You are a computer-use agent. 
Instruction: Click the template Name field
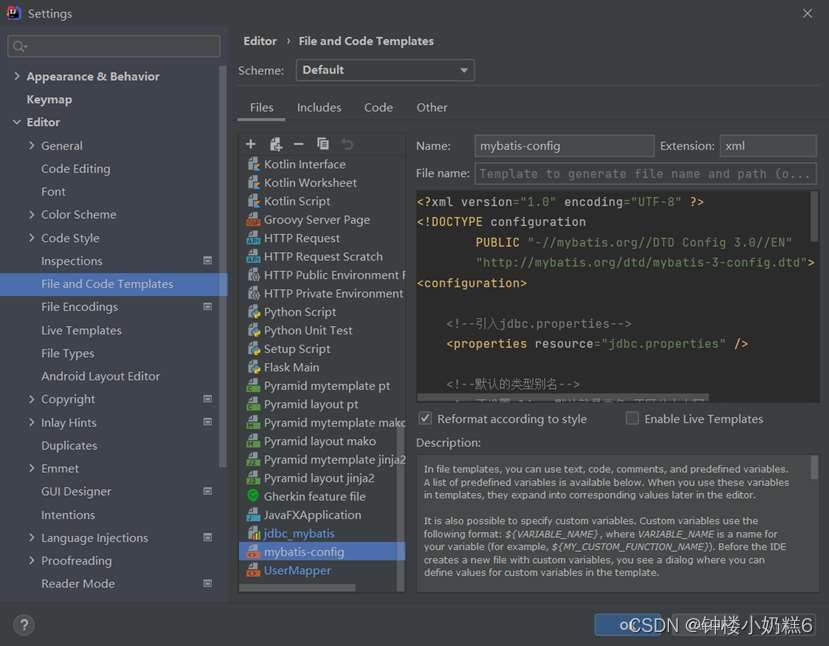point(564,146)
